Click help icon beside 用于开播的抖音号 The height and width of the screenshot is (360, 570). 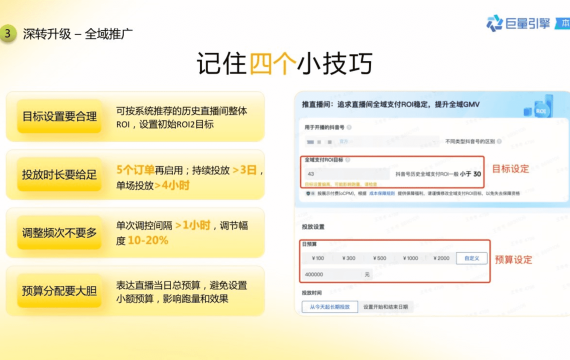point(349,127)
